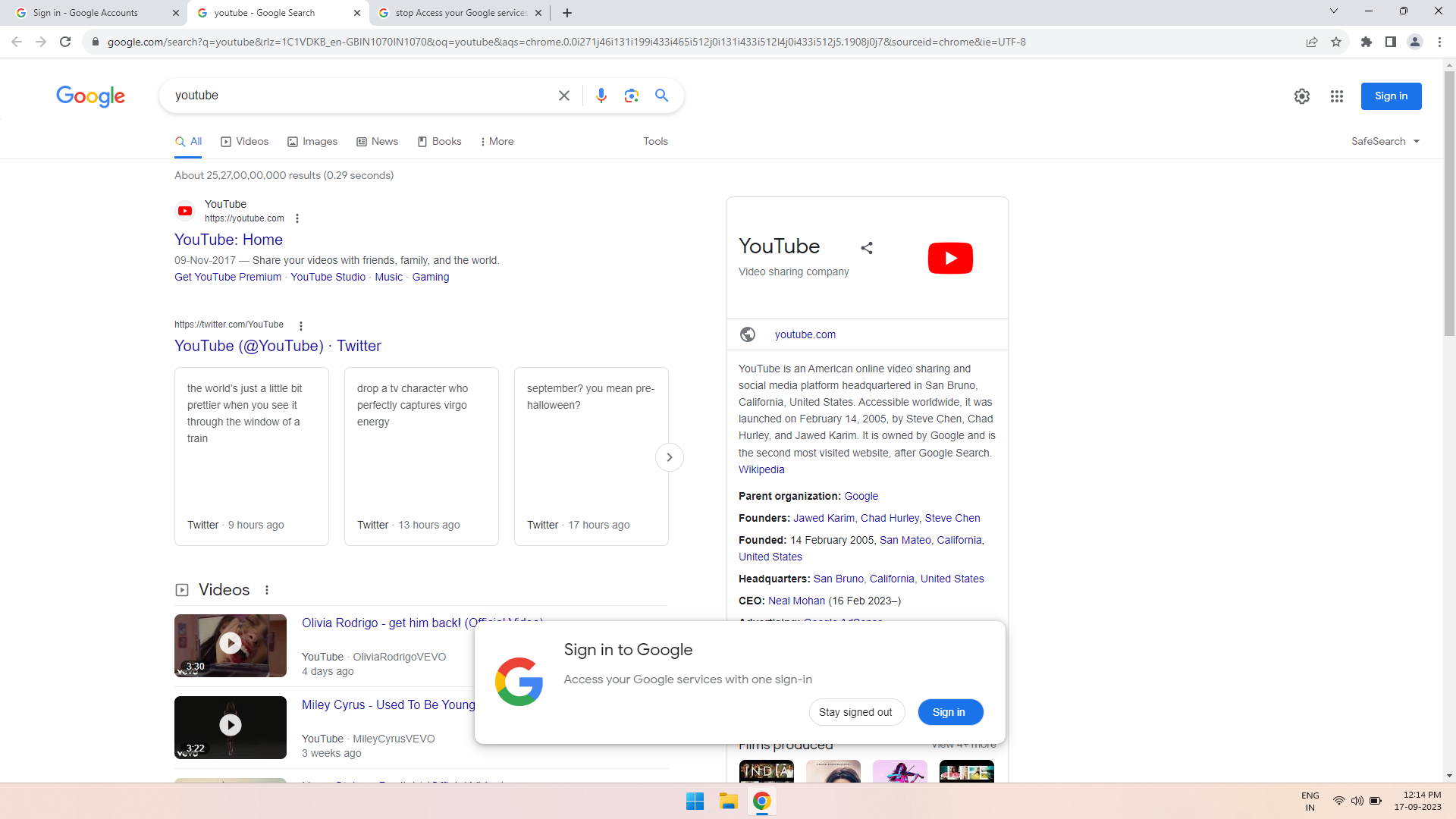Click the voice search microphone icon
Screen dimensions: 1456x819
tap(601, 96)
